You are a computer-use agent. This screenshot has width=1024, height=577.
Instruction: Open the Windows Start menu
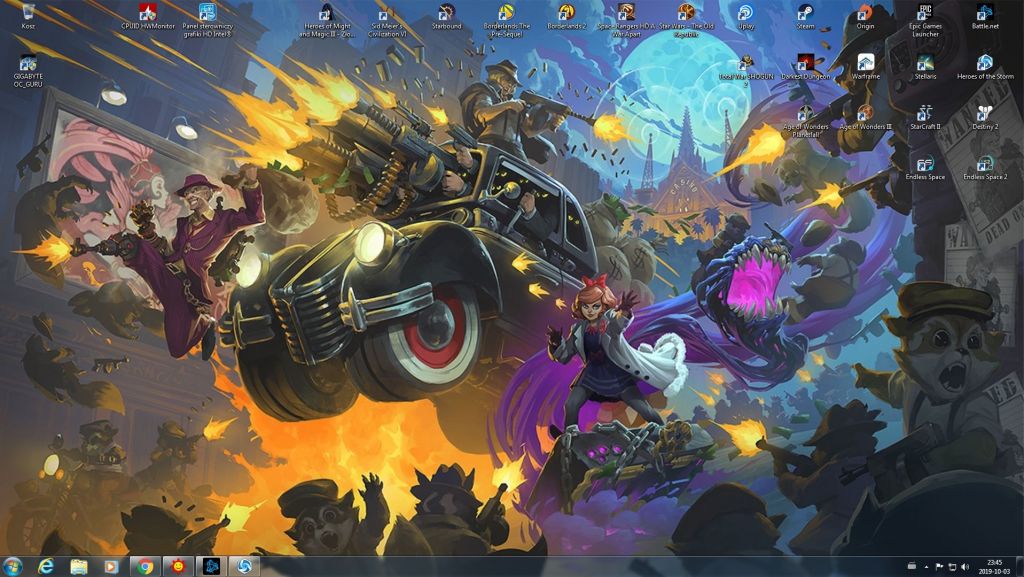(x=12, y=566)
